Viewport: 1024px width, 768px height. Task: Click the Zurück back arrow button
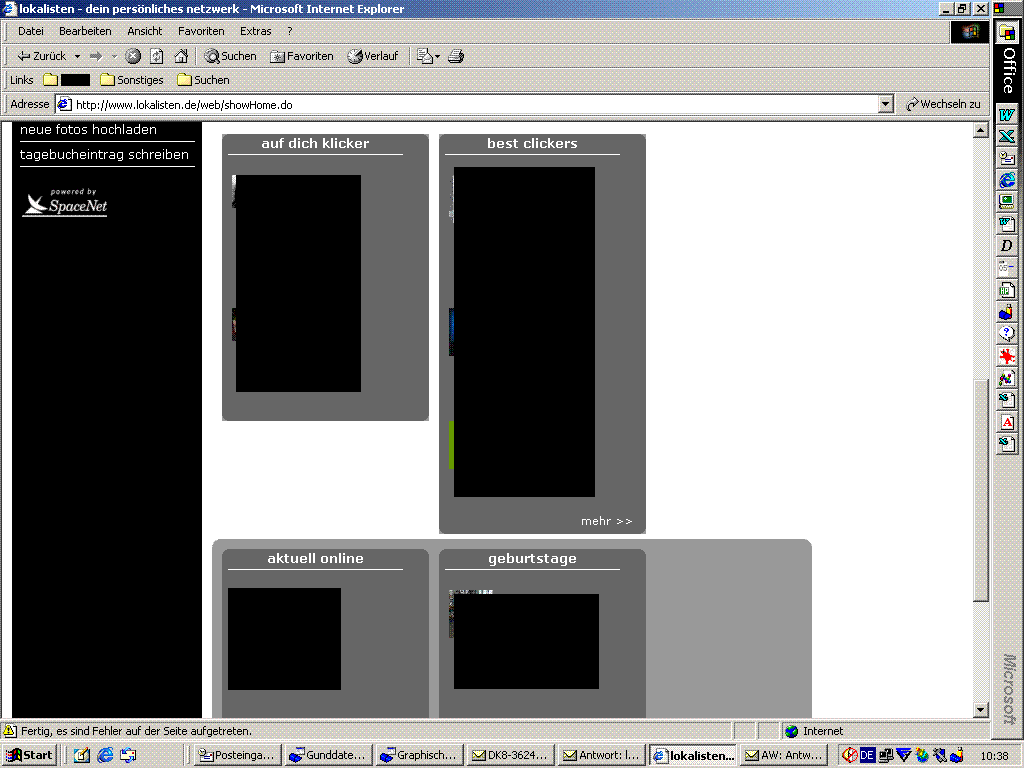[x=40, y=56]
